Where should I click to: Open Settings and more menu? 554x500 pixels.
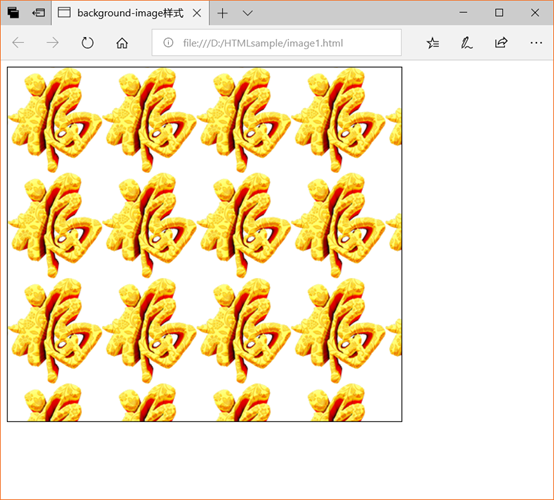(536, 43)
